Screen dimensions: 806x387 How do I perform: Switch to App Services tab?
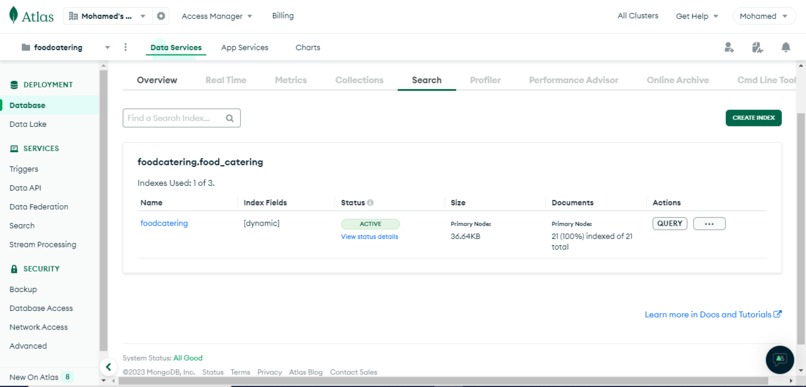tap(245, 47)
